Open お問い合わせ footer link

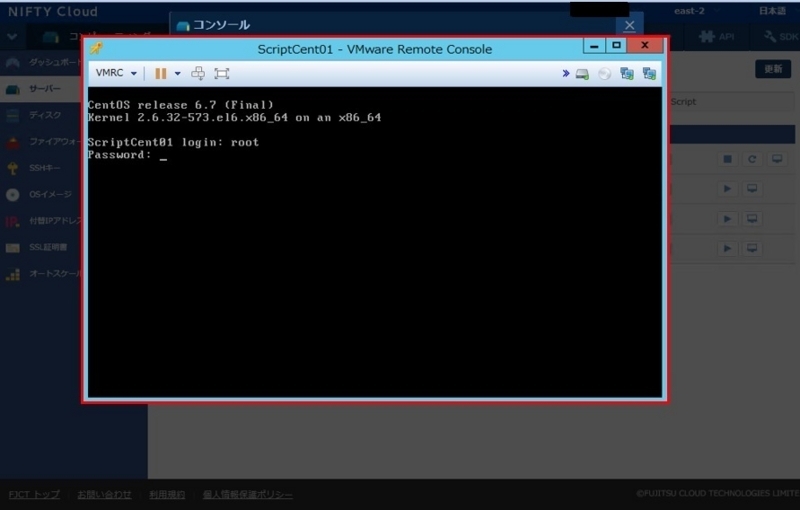click(x=104, y=494)
